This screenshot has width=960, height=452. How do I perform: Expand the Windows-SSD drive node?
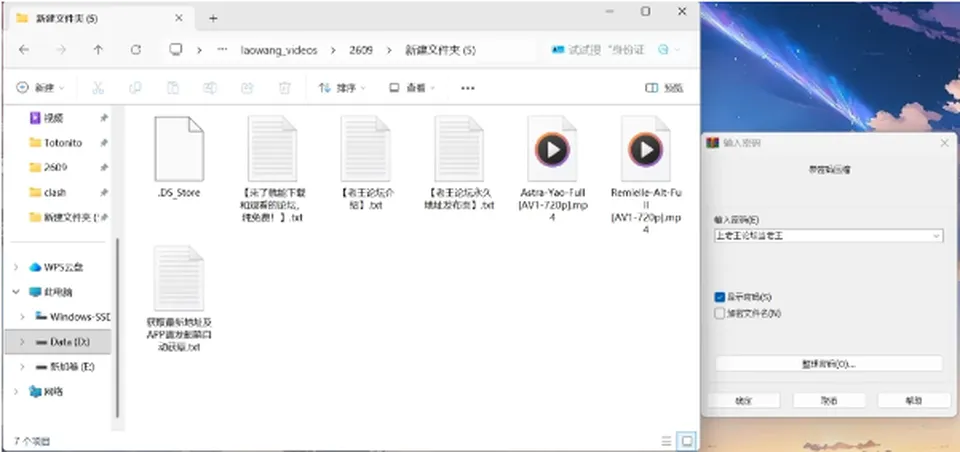tap(23, 317)
